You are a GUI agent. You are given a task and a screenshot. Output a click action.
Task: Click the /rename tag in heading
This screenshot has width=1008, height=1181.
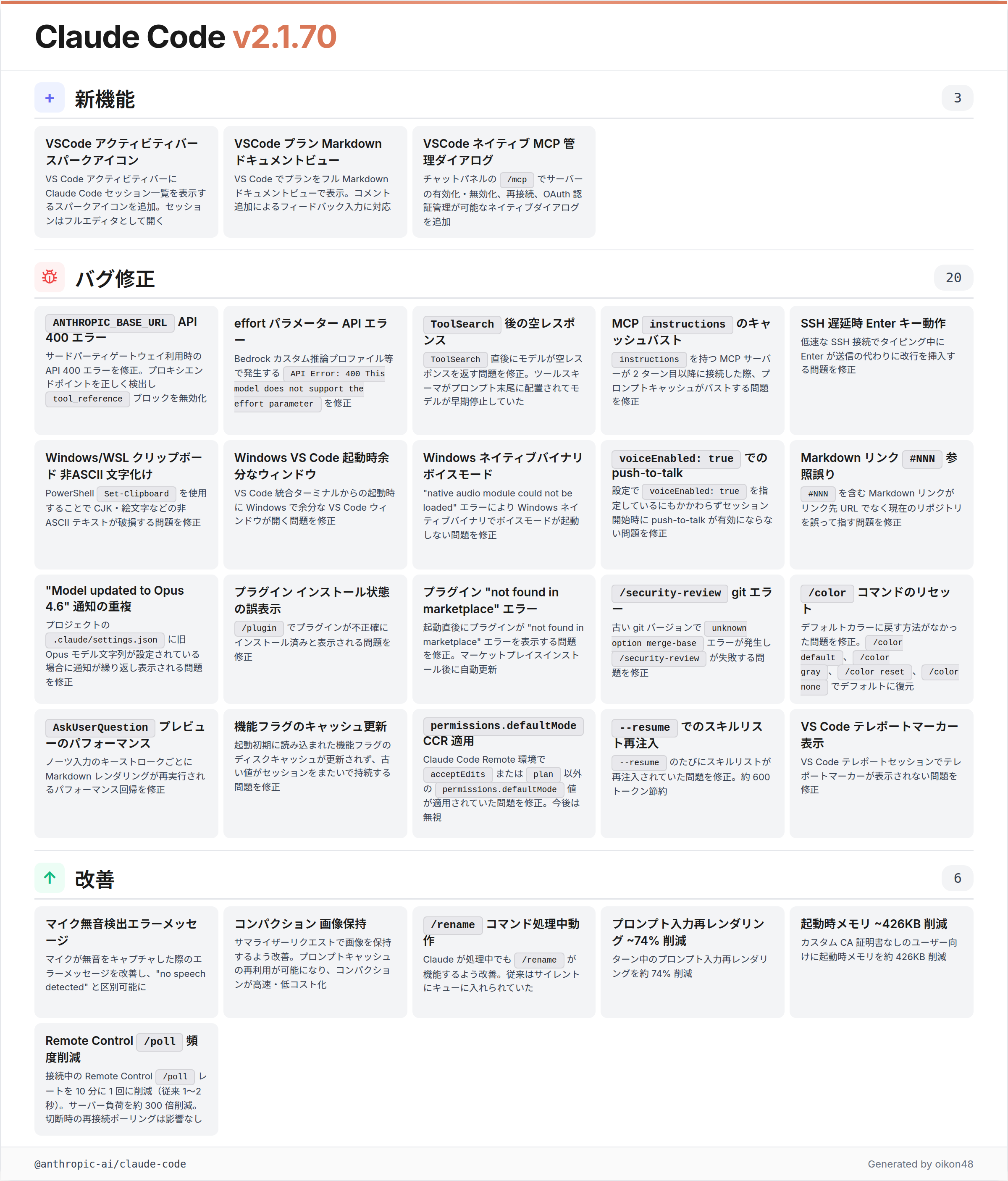[x=453, y=925]
